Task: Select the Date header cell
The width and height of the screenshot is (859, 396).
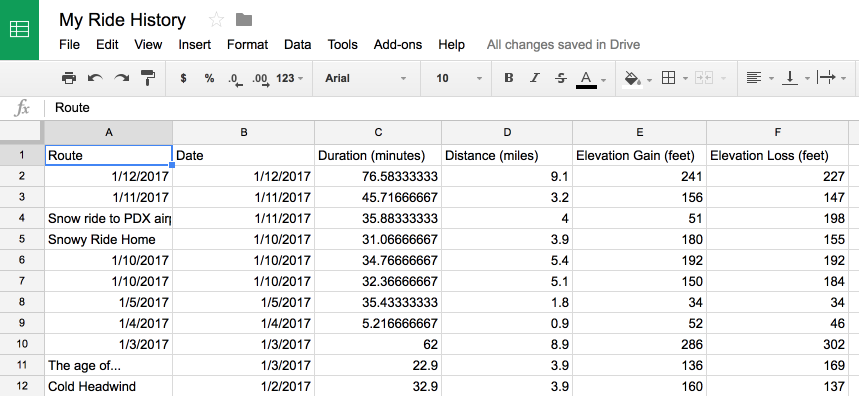Action: click(243, 156)
